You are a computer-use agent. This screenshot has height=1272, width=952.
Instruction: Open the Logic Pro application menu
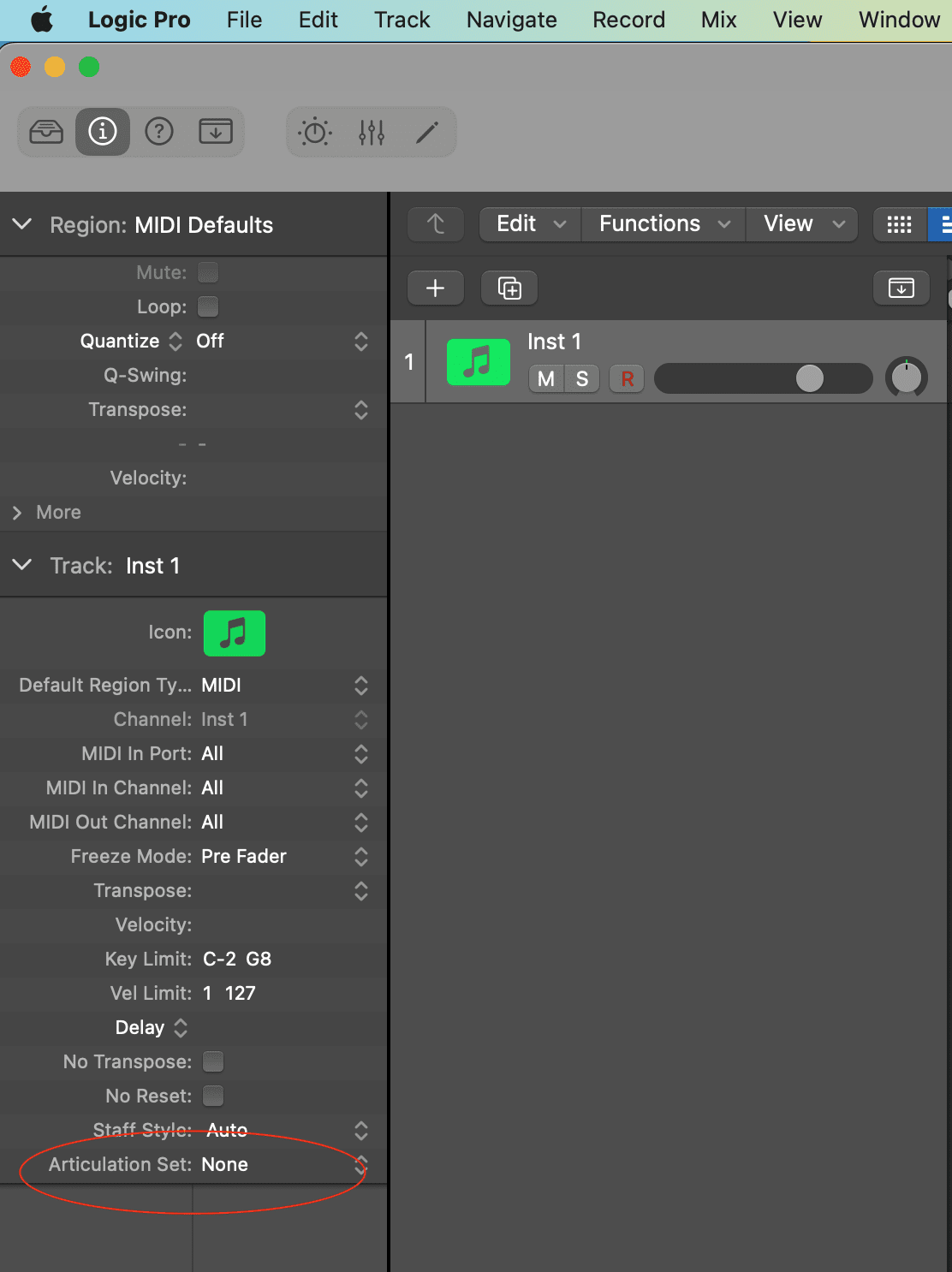(140, 20)
